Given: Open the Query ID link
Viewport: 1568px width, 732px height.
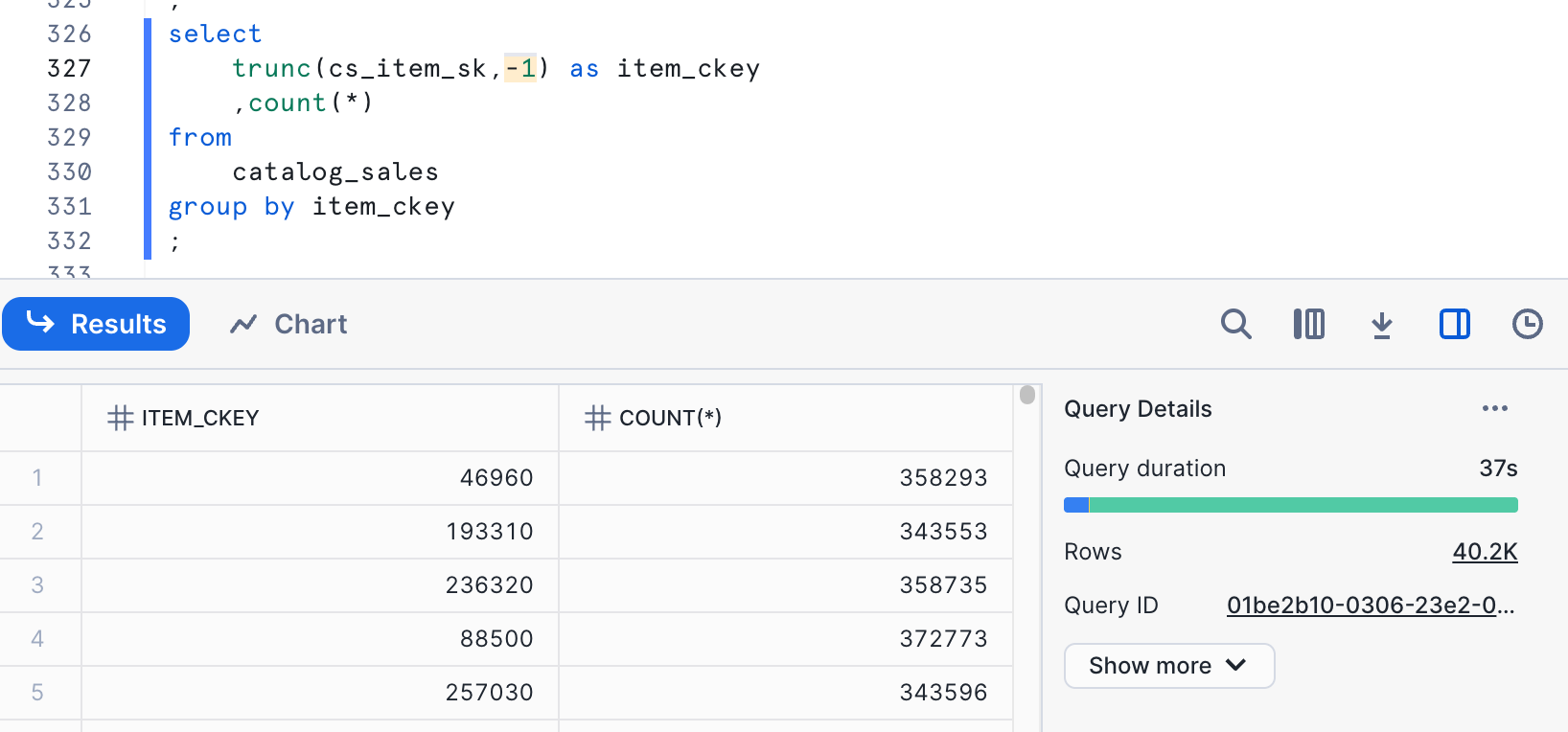Looking at the screenshot, I should (1370, 606).
